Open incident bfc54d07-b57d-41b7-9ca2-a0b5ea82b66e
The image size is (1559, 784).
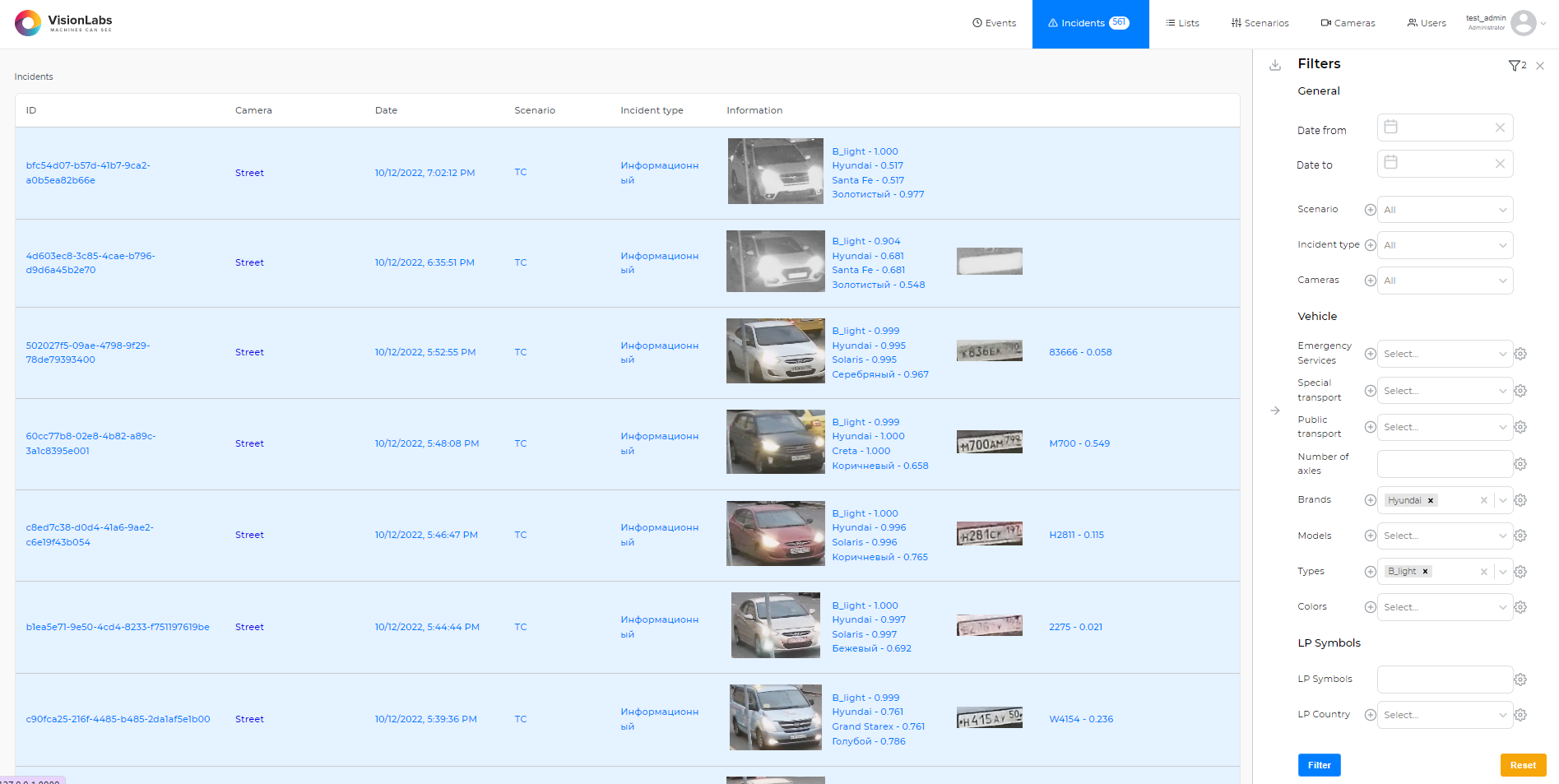click(x=88, y=173)
